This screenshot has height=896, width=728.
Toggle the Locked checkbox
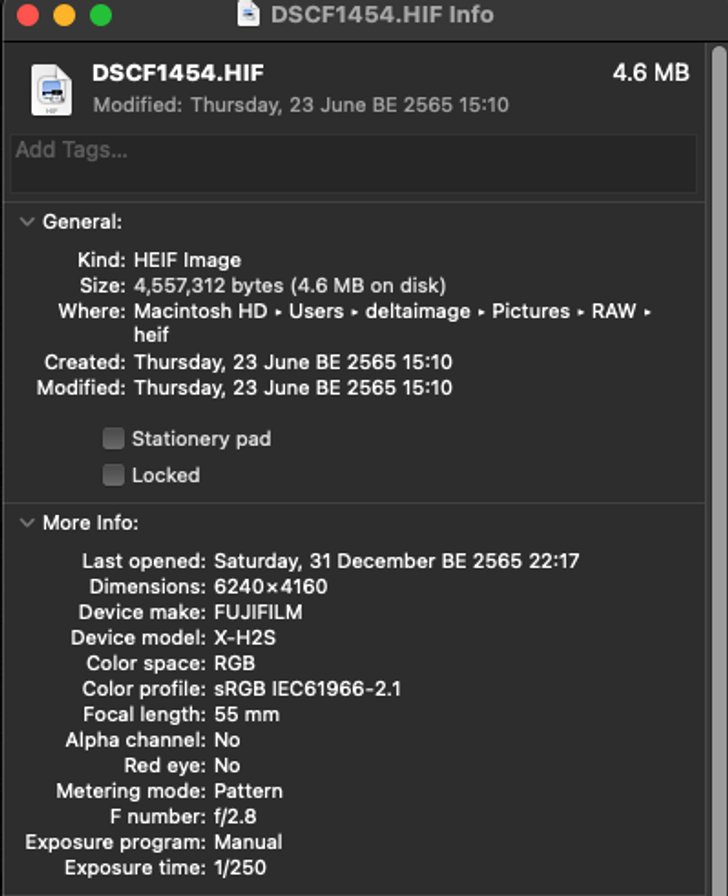click(114, 475)
